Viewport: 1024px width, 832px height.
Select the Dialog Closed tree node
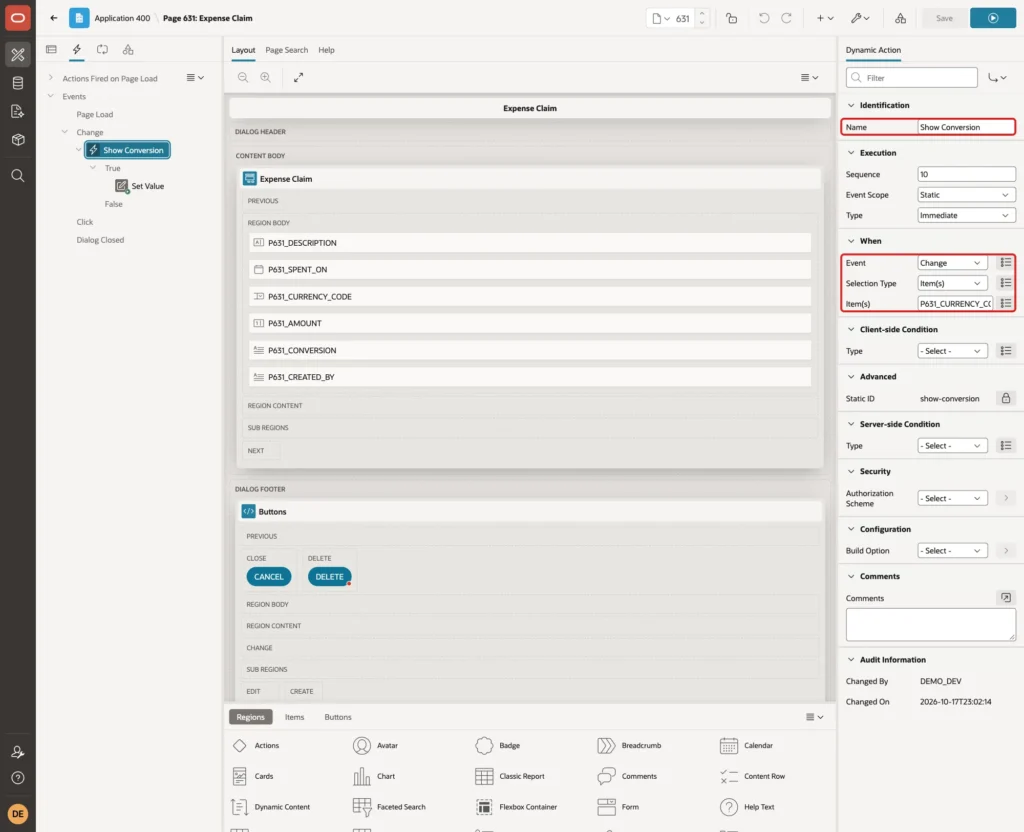click(x=100, y=240)
